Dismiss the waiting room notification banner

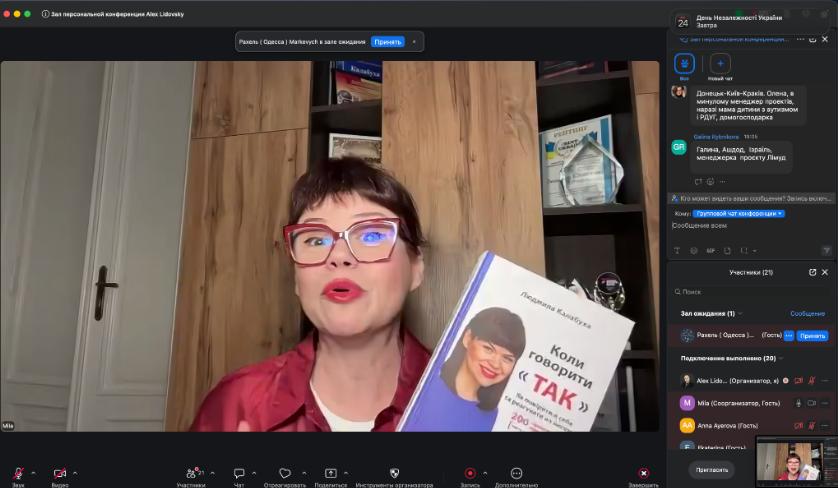click(x=414, y=42)
